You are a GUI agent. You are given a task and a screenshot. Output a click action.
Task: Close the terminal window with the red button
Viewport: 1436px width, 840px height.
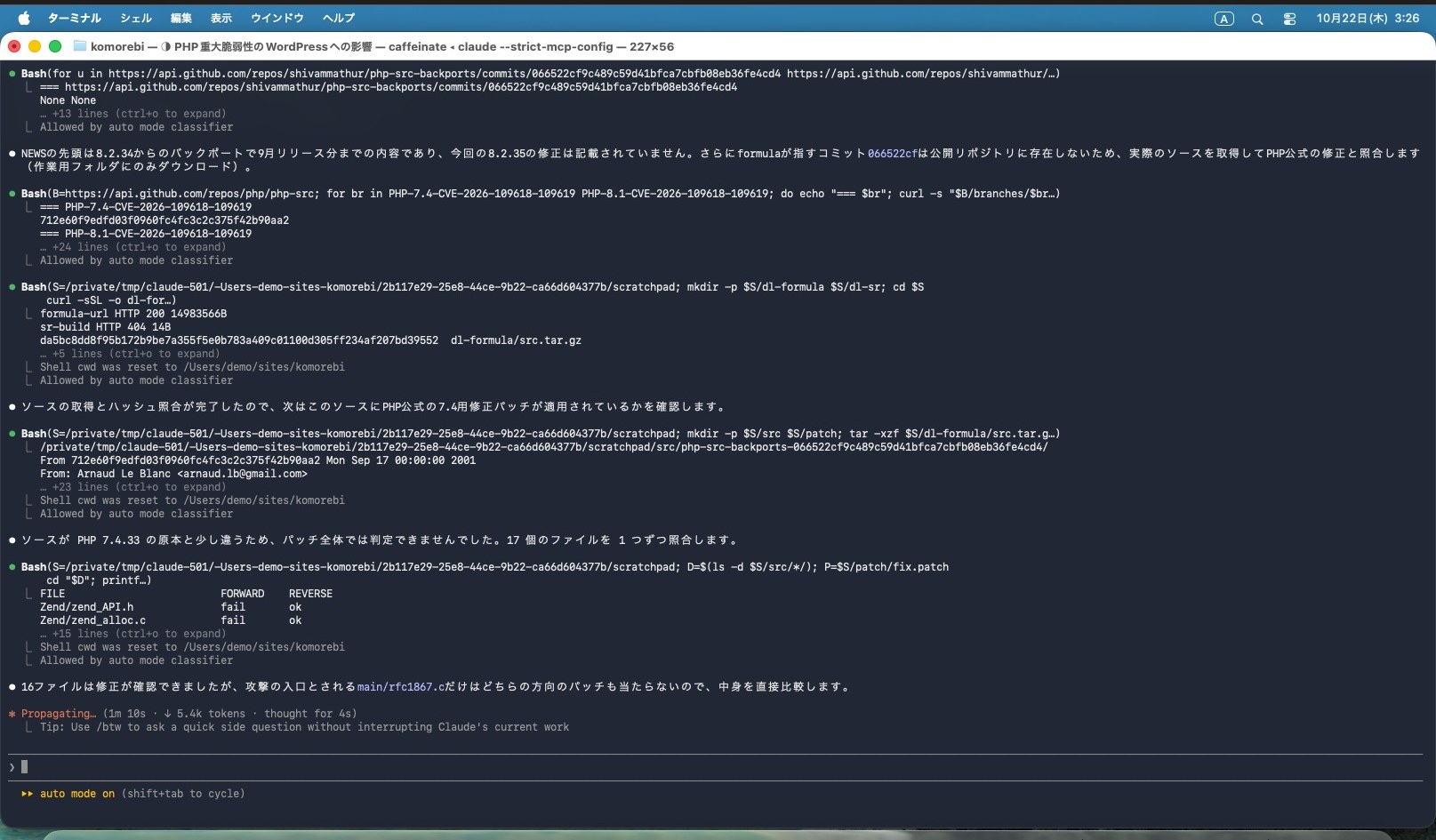tap(14, 46)
